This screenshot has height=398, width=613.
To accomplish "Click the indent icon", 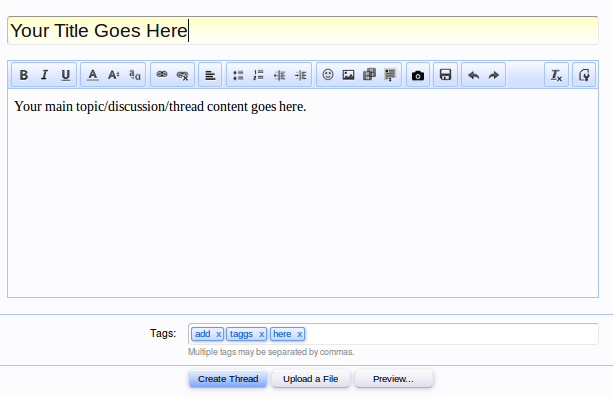I will pyautogui.click(x=301, y=75).
